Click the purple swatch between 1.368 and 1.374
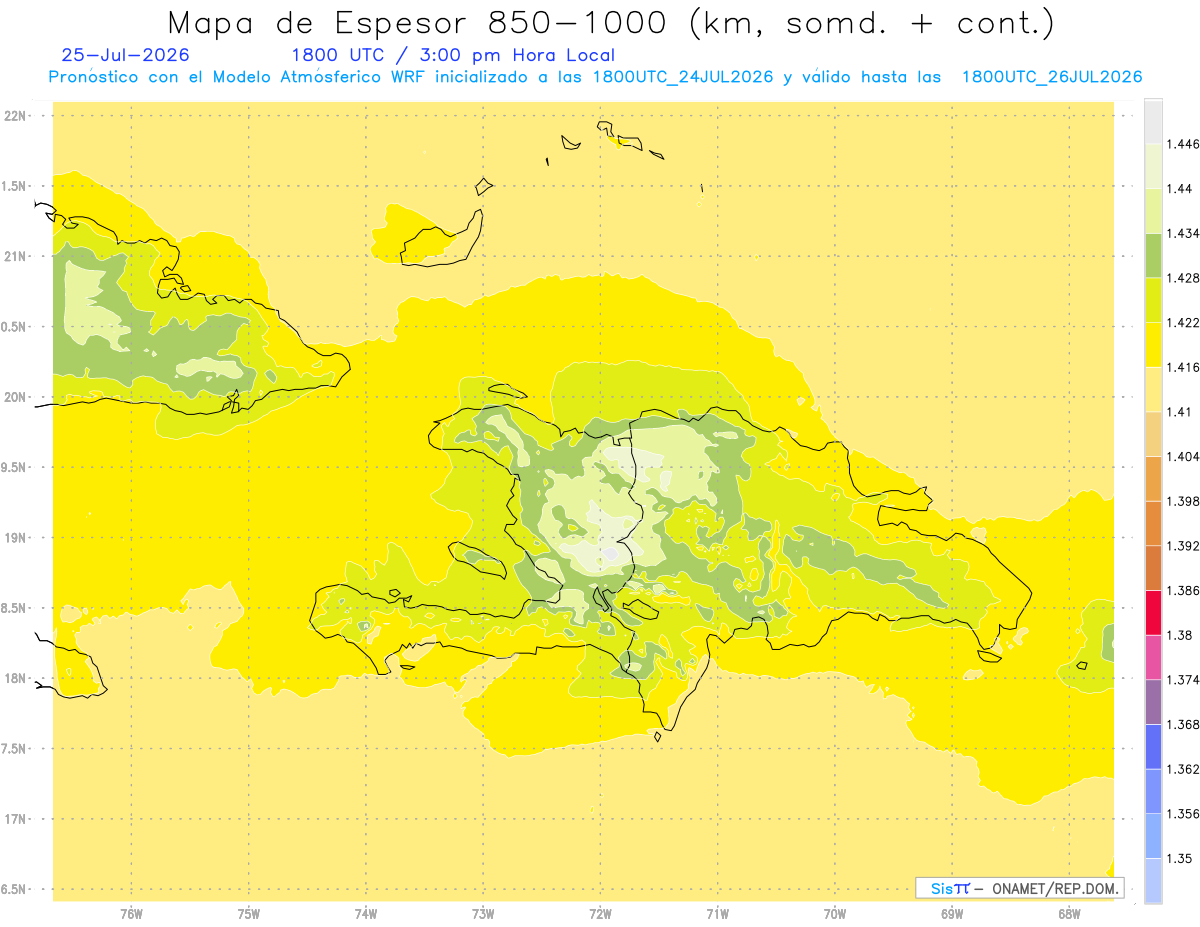1200x927 pixels. pos(1153,702)
